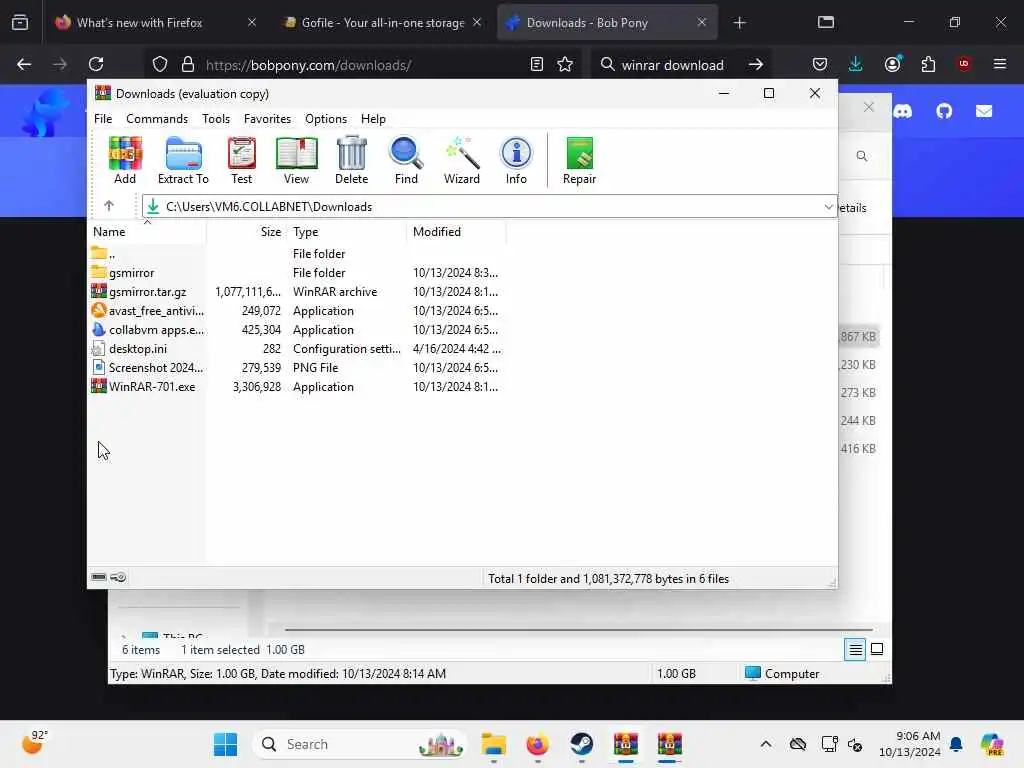Image resolution: width=1024 pixels, height=768 pixels.
Task: Switch the Explorer window to large icons view
Action: tap(877, 649)
